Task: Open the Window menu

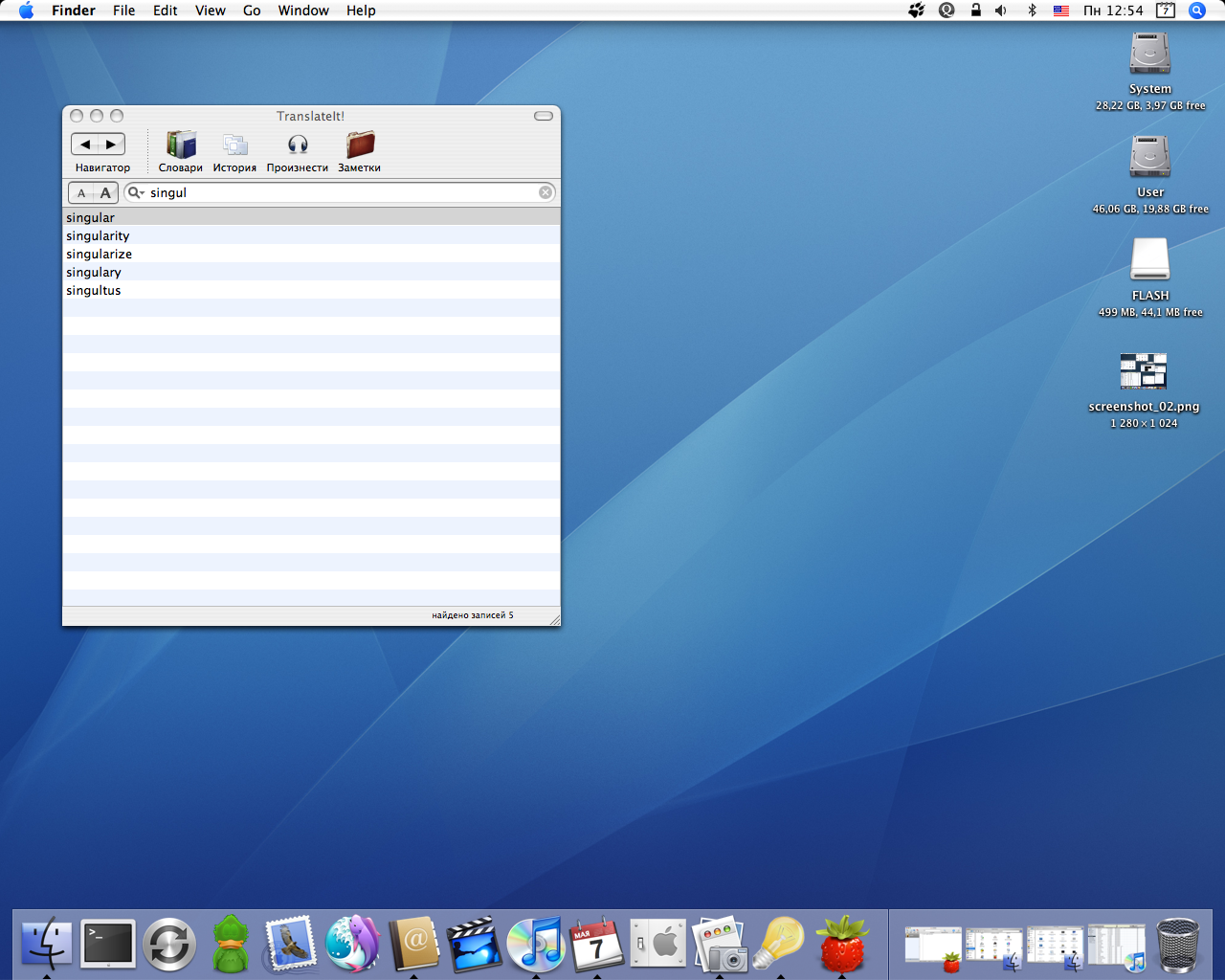Action: [303, 11]
